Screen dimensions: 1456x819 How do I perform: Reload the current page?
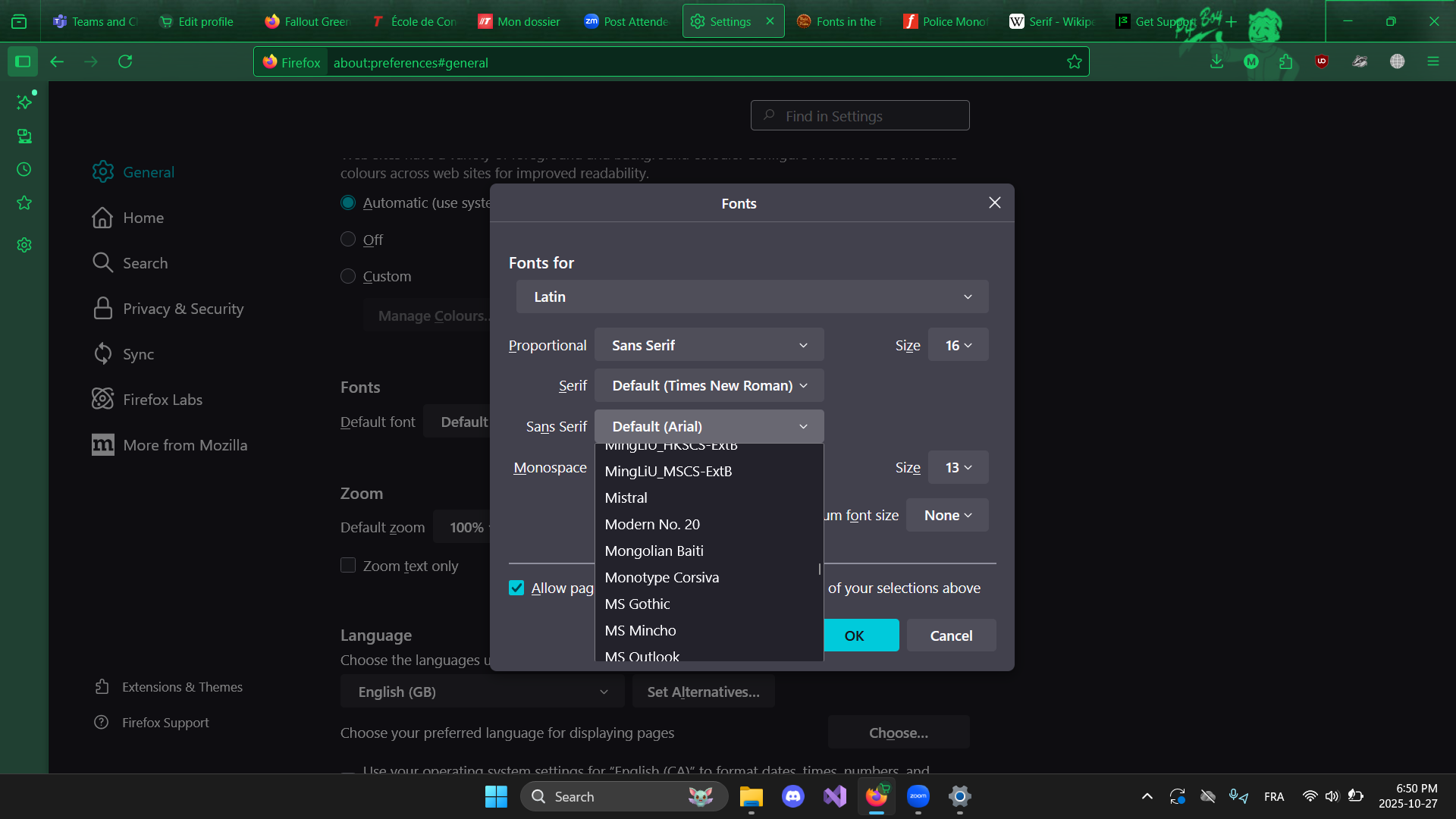pos(125,62)
